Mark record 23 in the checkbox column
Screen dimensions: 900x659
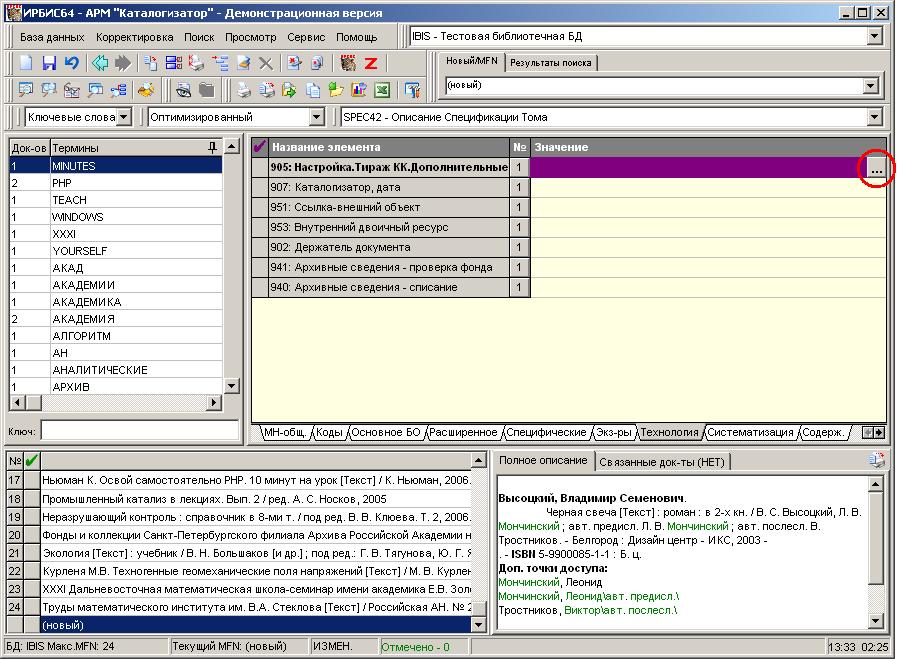pyautogui.click(x=32, y=589)
